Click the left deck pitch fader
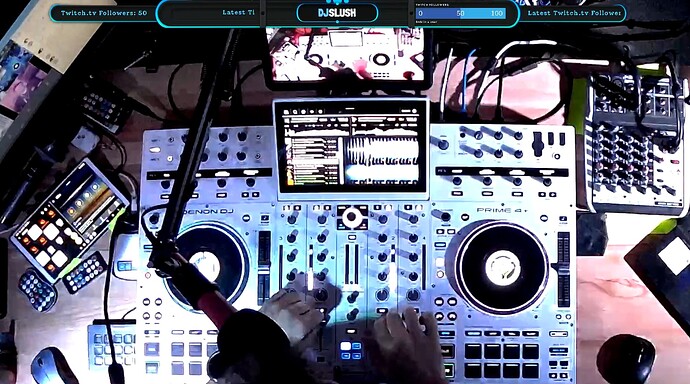 (x=264, y=266)
